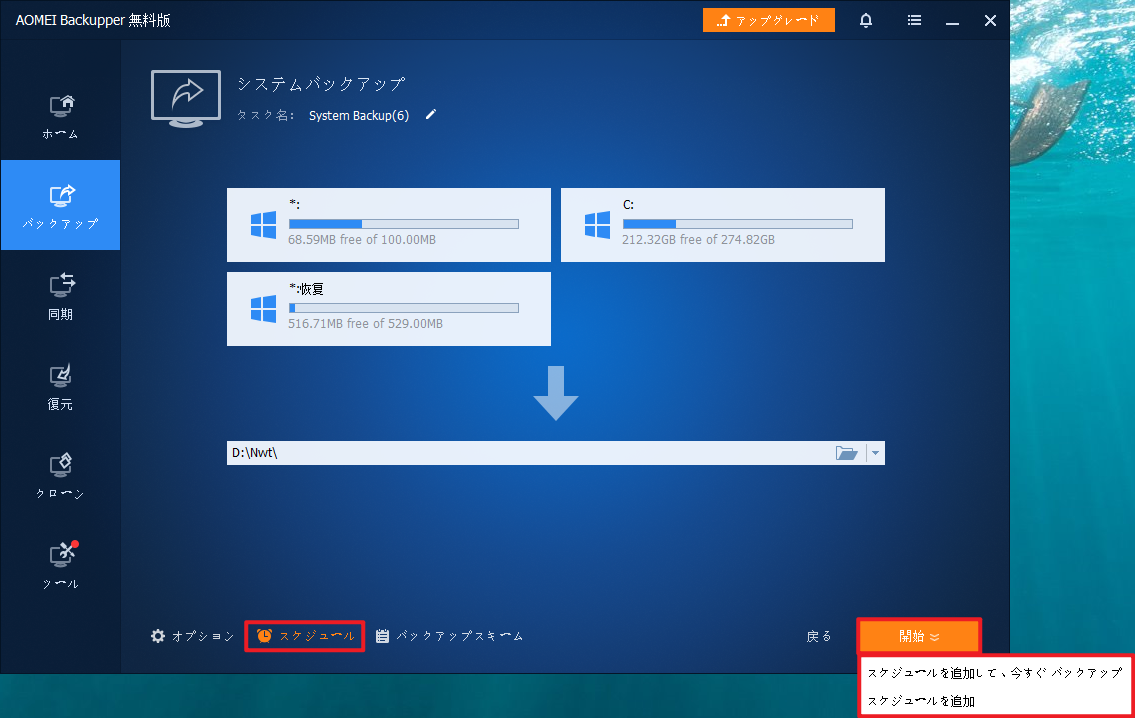Select the C: 274.82GB partition card
This screenshot has height=718, width=1135.
point(722,225)
